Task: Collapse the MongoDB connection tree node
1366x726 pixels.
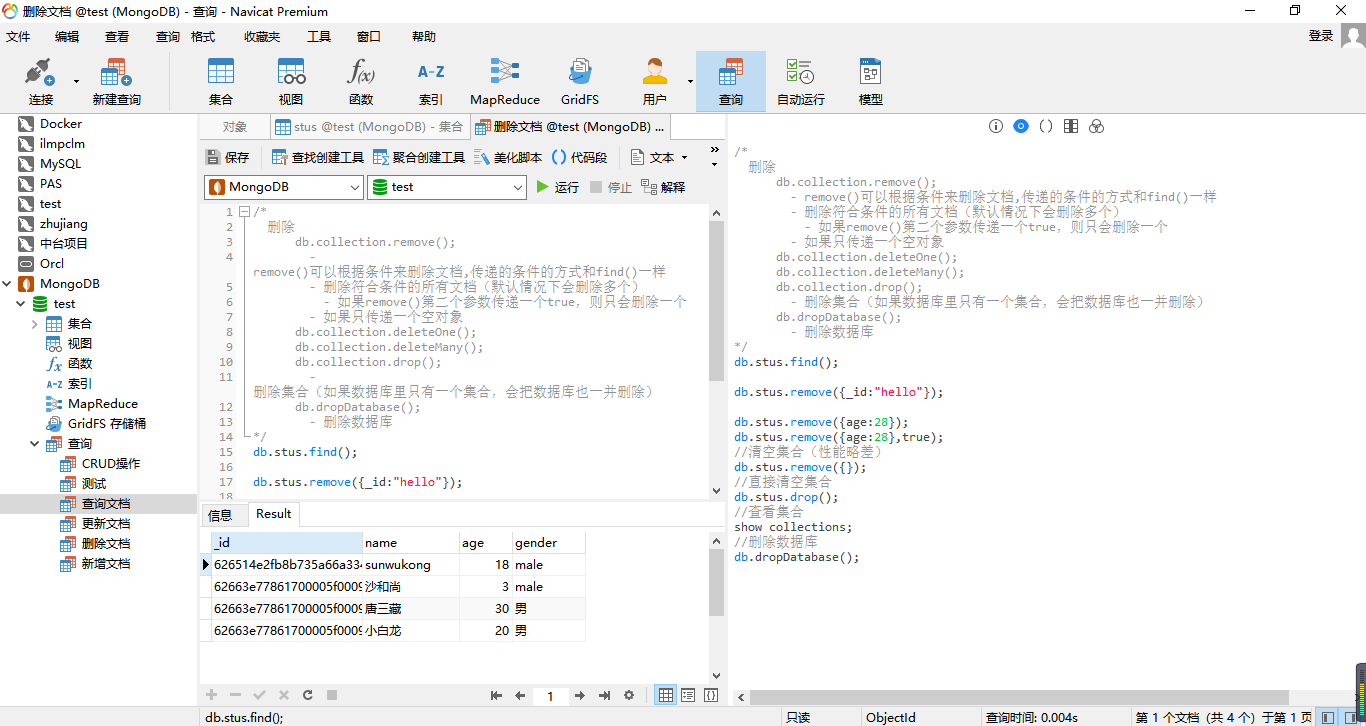Action: pyautogui.click(x=9, y=284)
